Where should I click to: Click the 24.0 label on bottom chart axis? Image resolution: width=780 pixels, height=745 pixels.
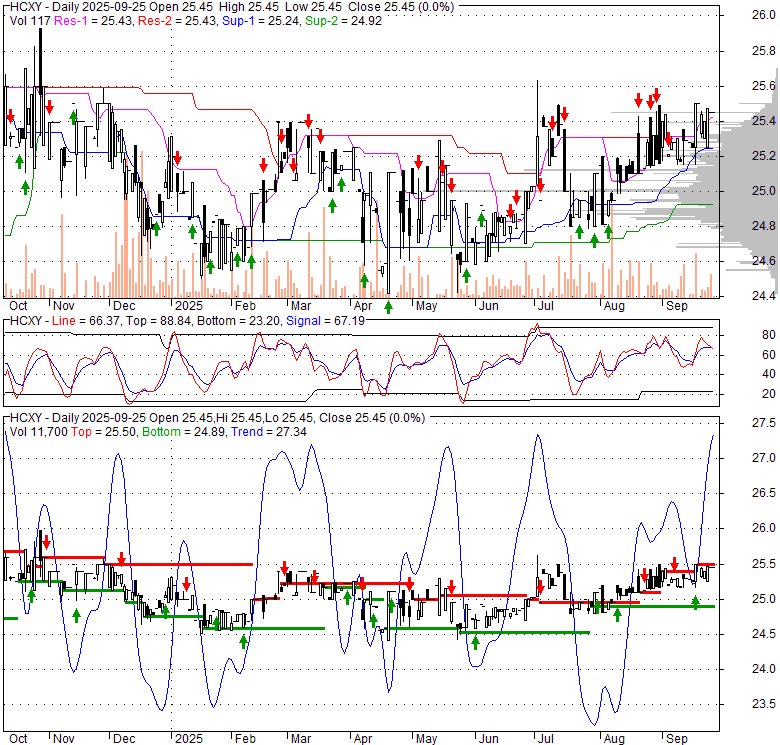[764, 669]
